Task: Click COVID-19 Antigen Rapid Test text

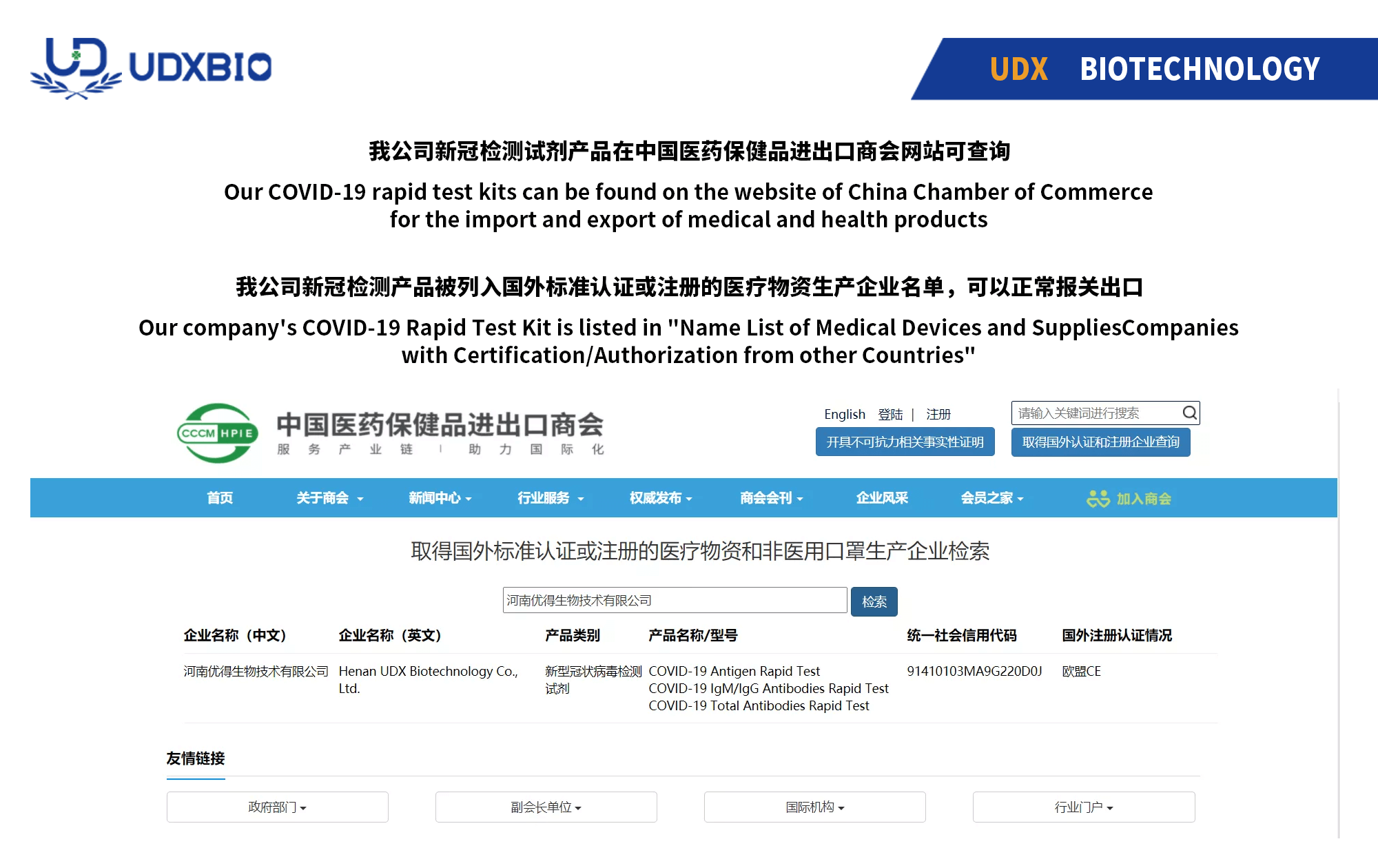Action: tap(734, 671)
